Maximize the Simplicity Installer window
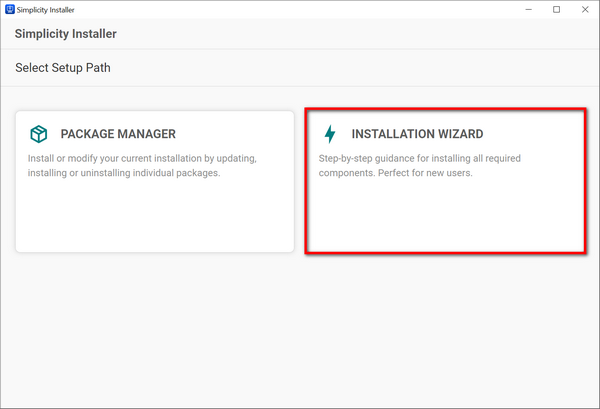The height and width of the screenshot is (409, 600). coord(556,10)
